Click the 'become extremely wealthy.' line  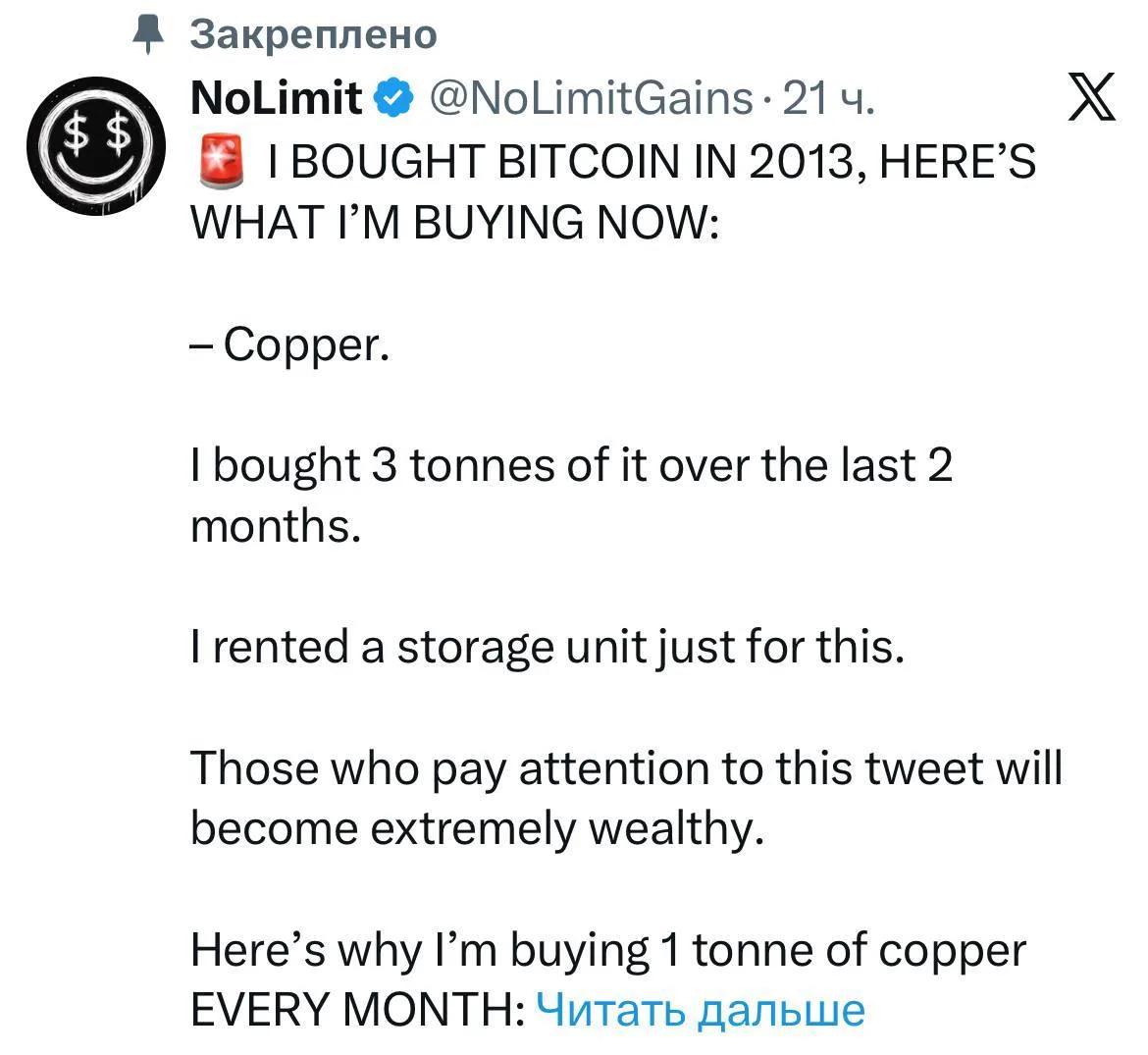coord(477,828)
